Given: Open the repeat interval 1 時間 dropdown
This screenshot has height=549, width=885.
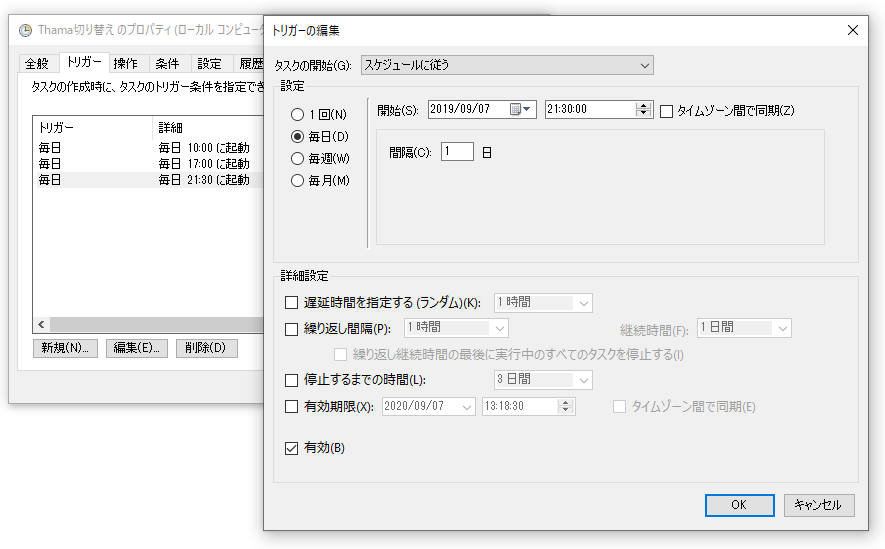Looking at the screenshot, I should click(456, 328).
